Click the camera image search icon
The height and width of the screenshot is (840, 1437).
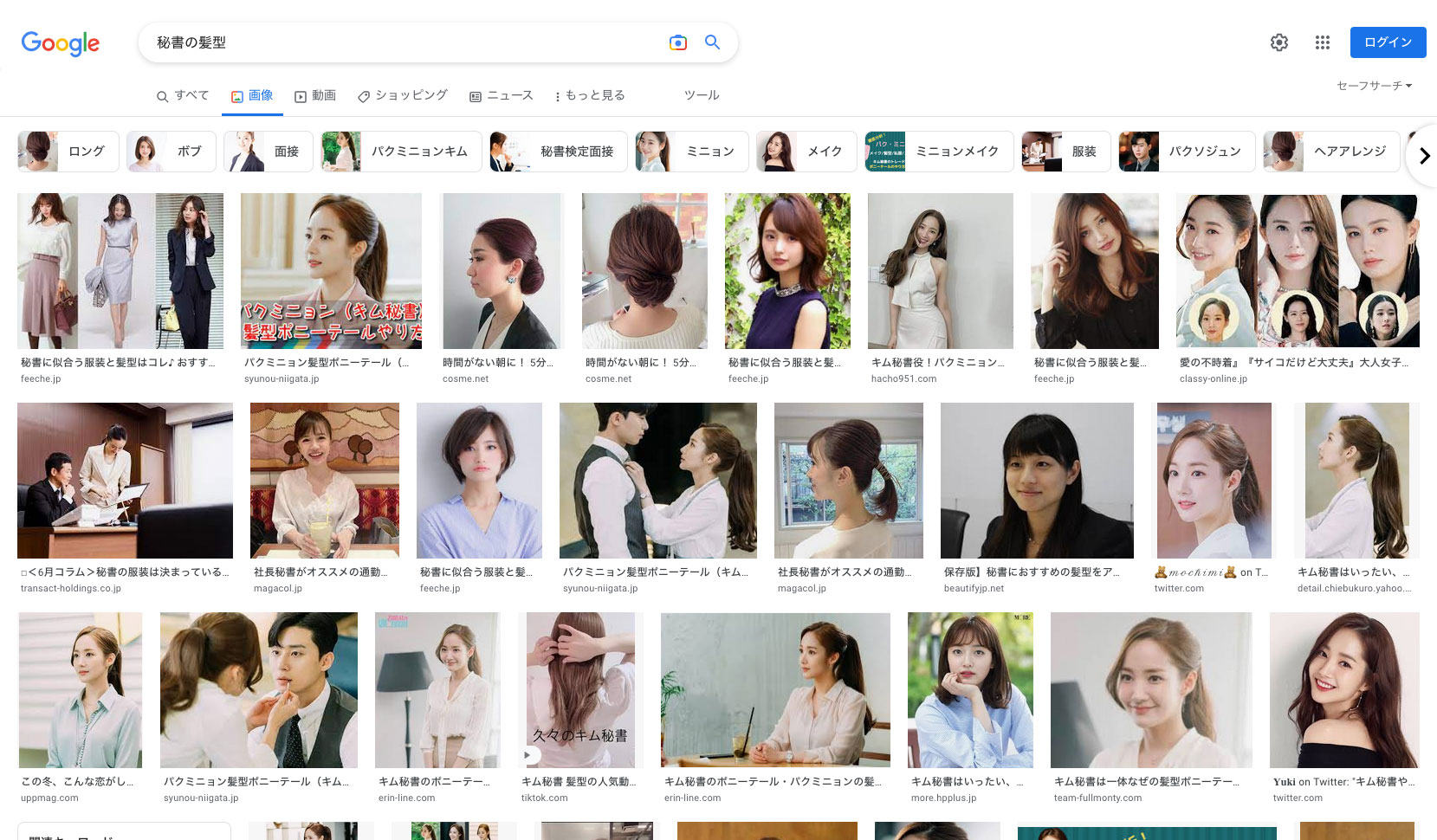677,42
